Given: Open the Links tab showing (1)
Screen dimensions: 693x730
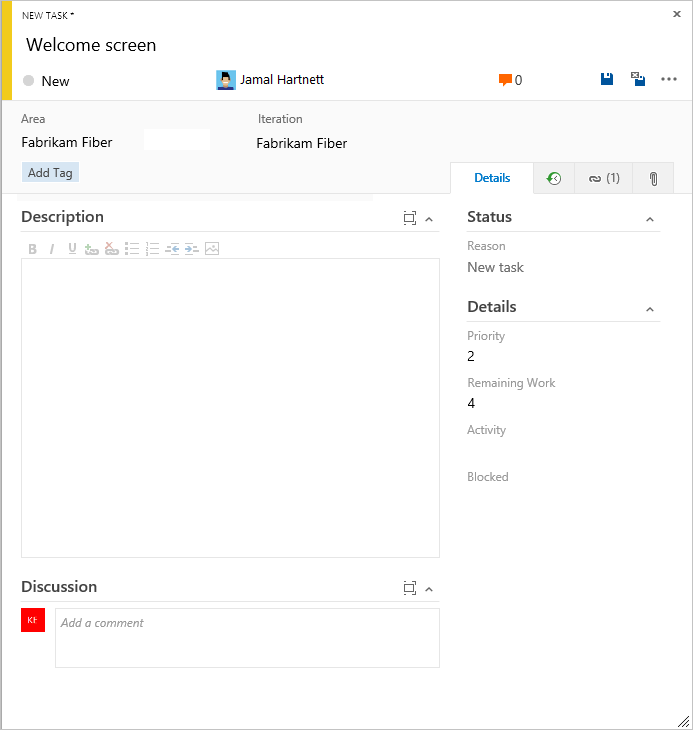Looking at the screenshot, I should (604, 178).
